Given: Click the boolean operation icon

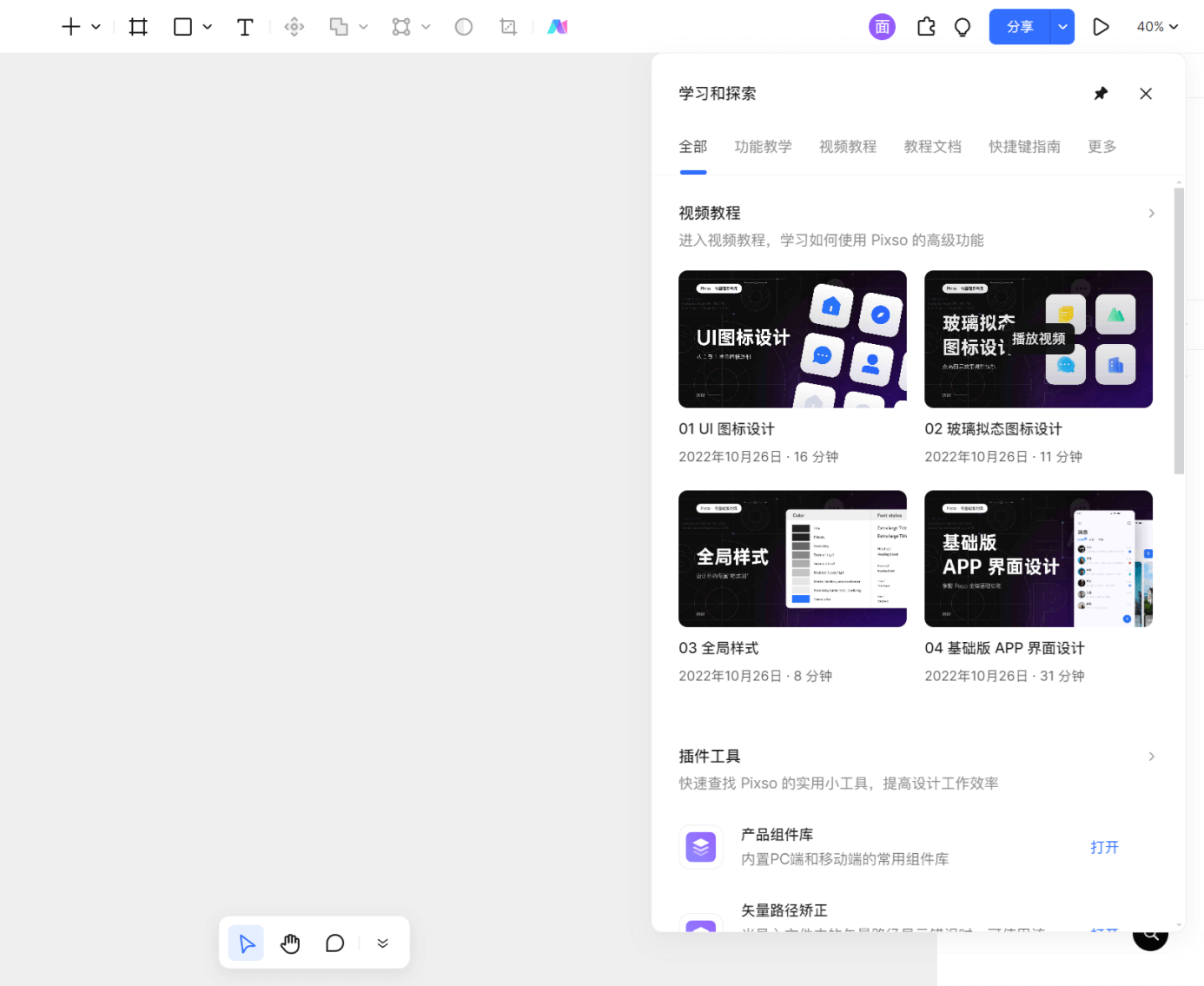Looking at the screenshot, I should click(x=339, y=27).
